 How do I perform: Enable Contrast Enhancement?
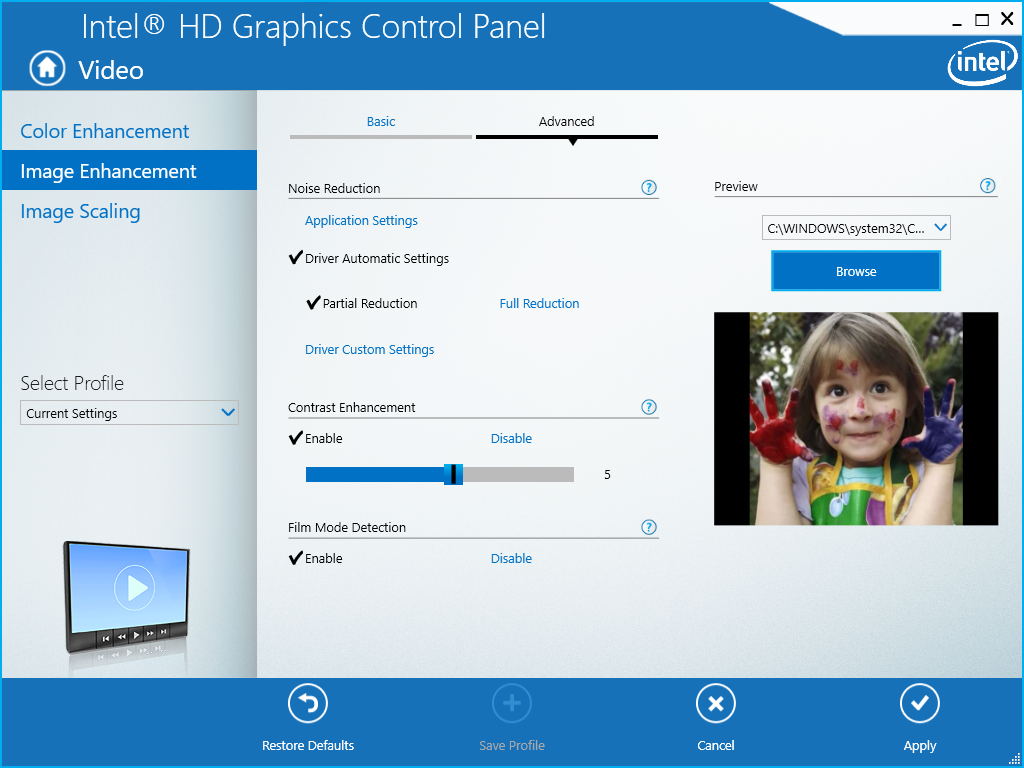pyautogui.click(x=315, y=439)
